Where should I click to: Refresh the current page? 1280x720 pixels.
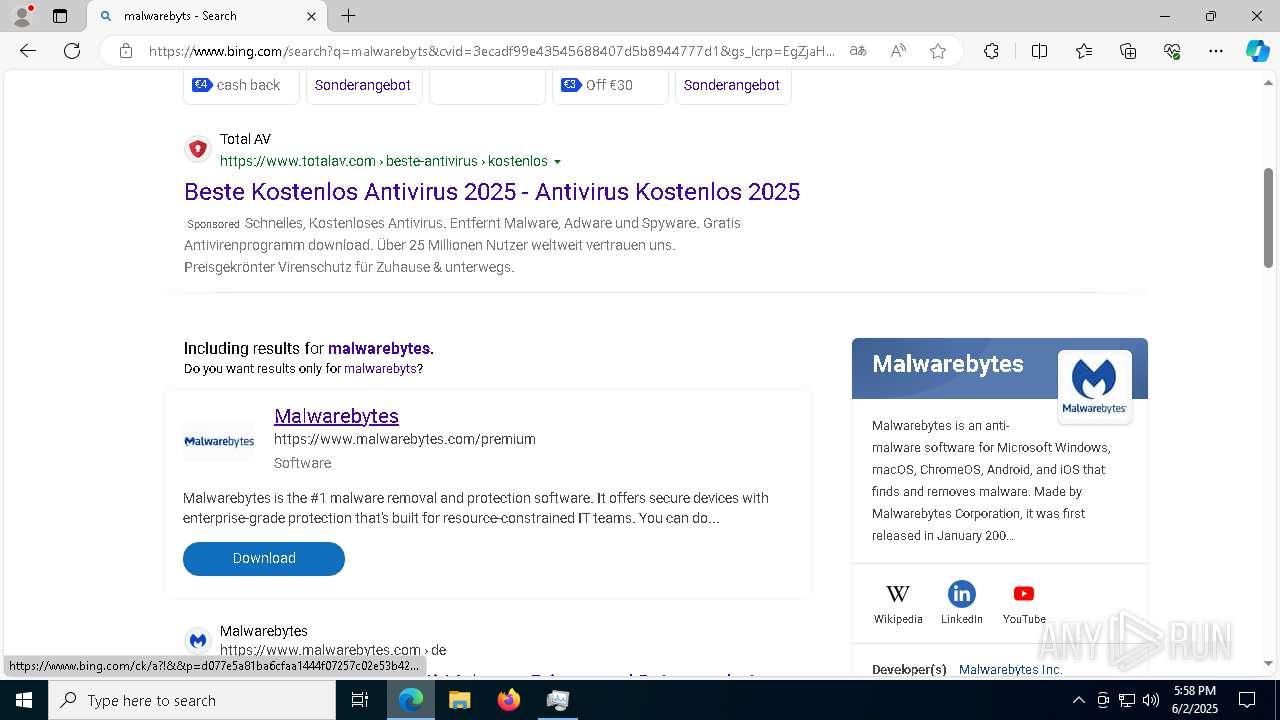tap(72, 51)
